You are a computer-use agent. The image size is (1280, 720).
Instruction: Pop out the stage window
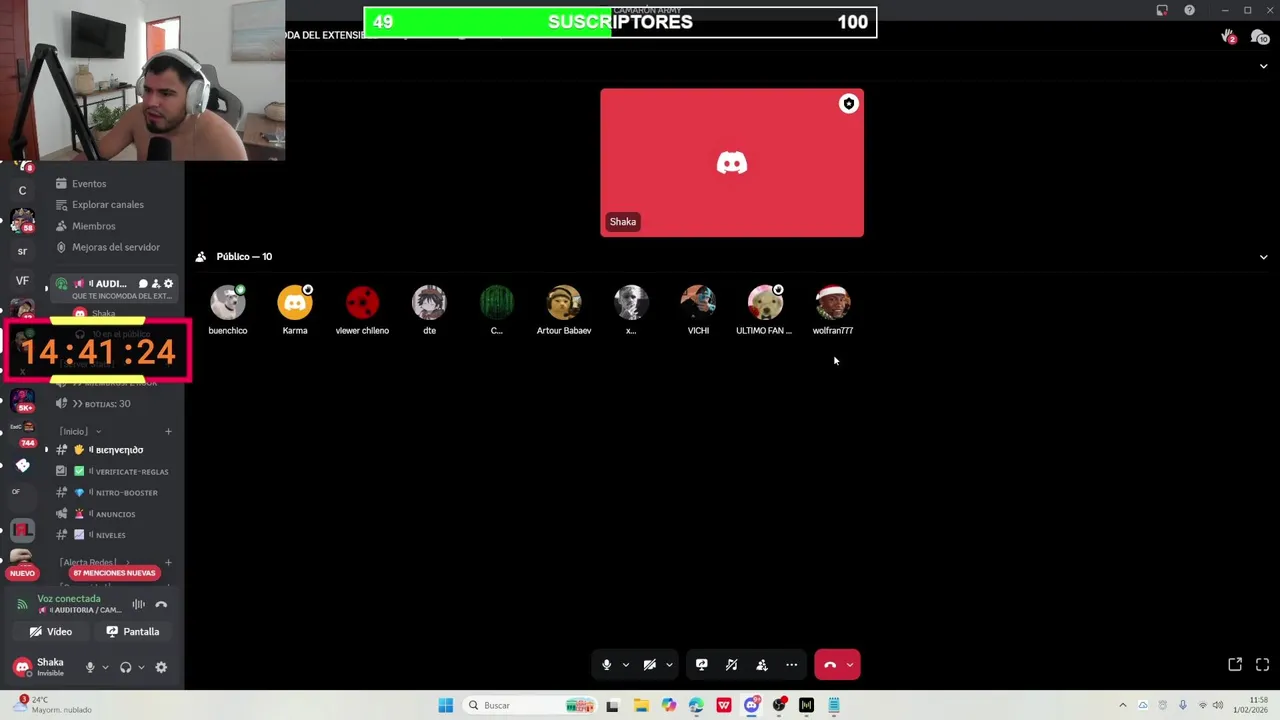click(1235, 665)
